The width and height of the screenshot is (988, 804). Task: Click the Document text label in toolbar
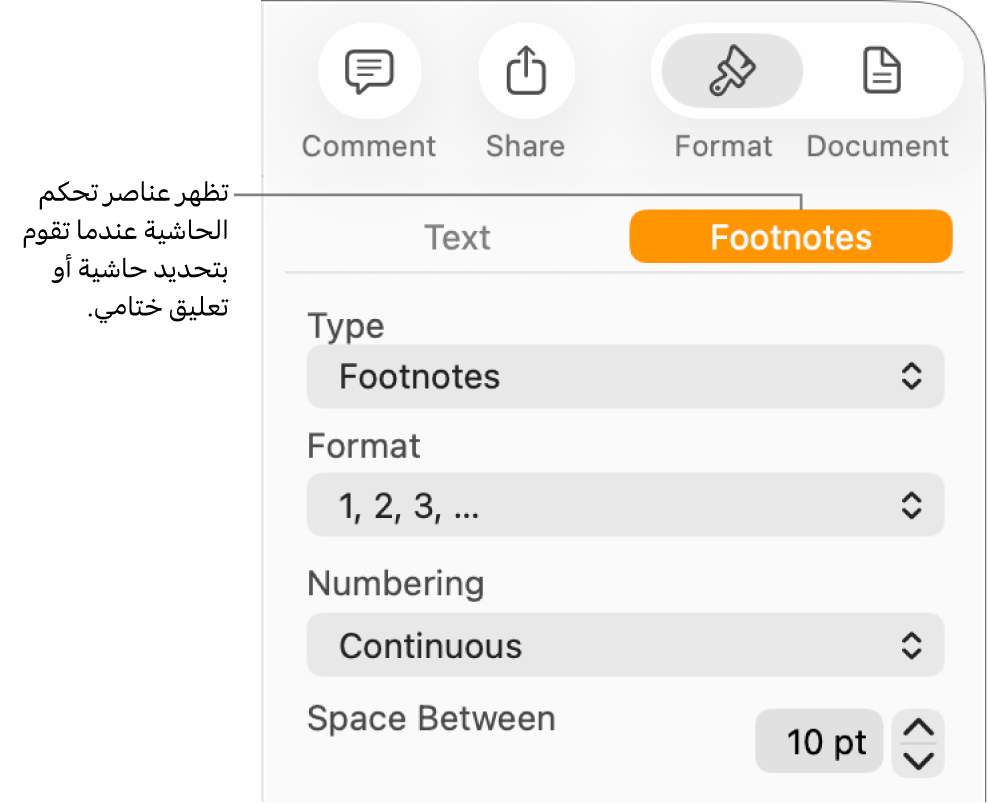[877, 146]
